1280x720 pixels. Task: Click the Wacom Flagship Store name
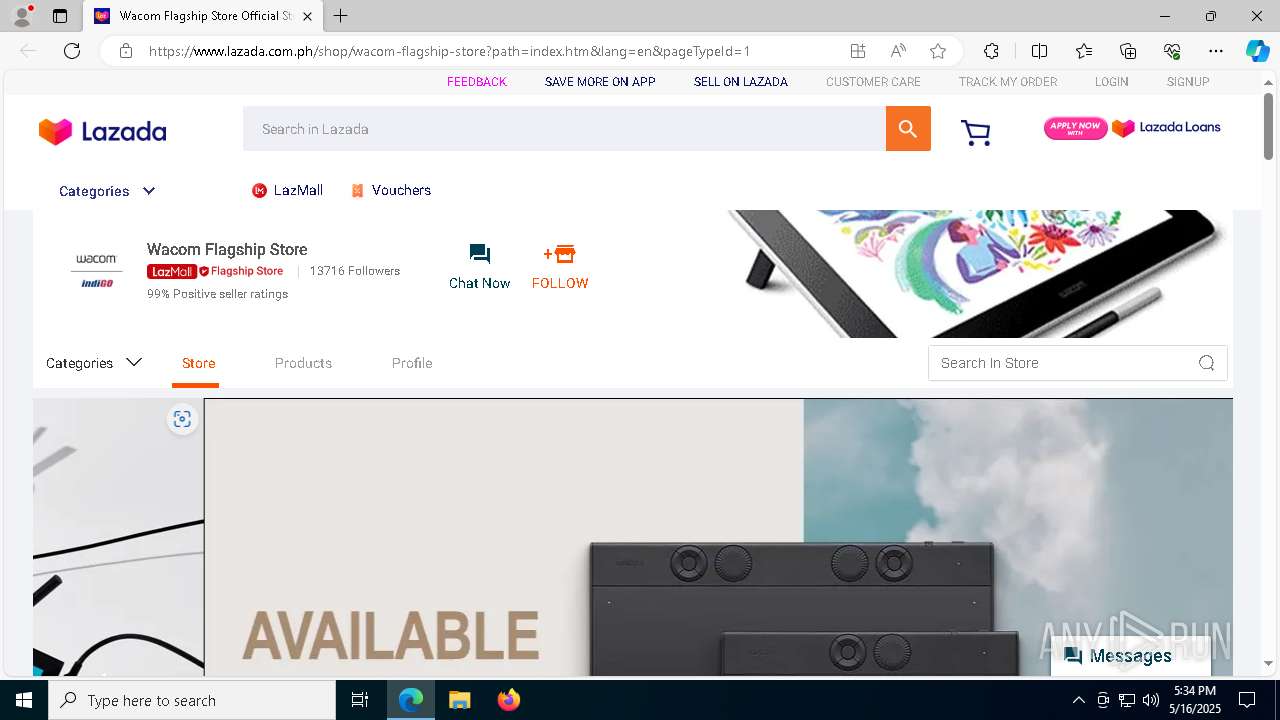click(227, 250)
